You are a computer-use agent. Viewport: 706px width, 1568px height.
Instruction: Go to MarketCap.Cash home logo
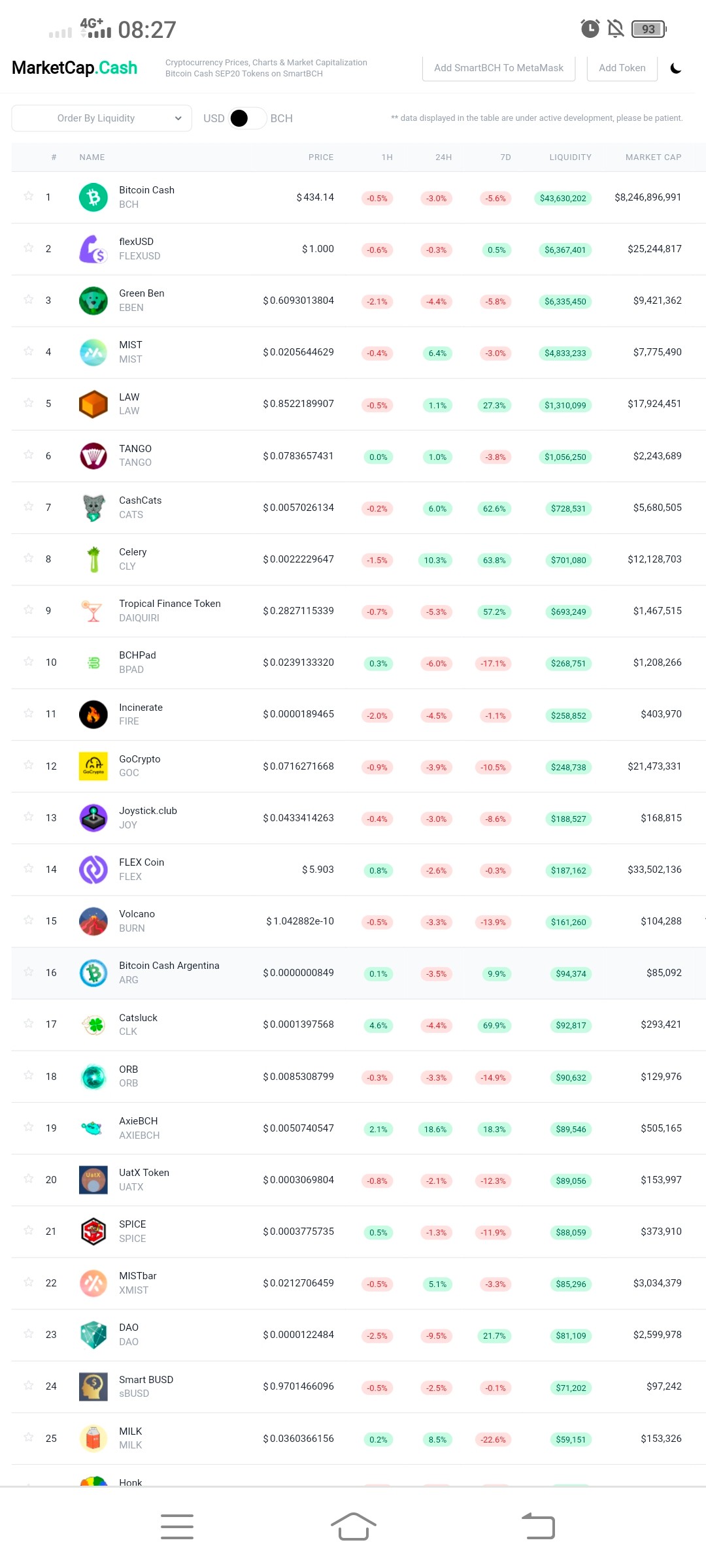(75, 68)
